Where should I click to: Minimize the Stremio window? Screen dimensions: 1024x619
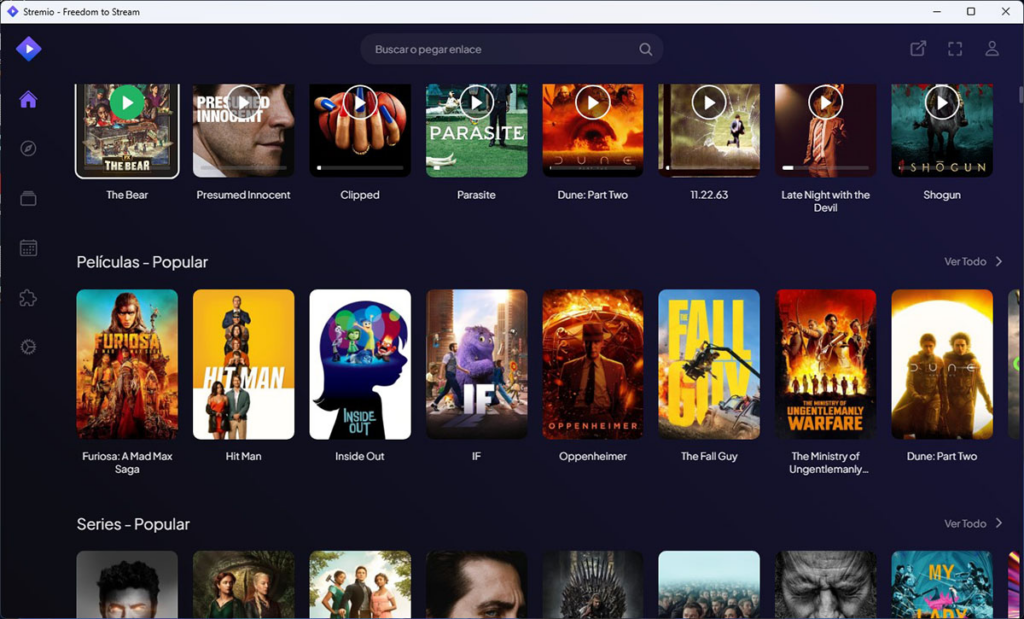(937, 12)
